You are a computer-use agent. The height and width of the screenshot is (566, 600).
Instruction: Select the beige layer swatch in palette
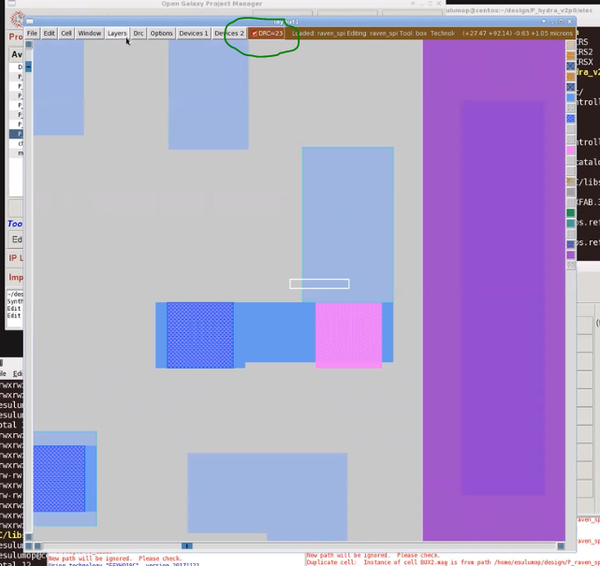point(571,45)
